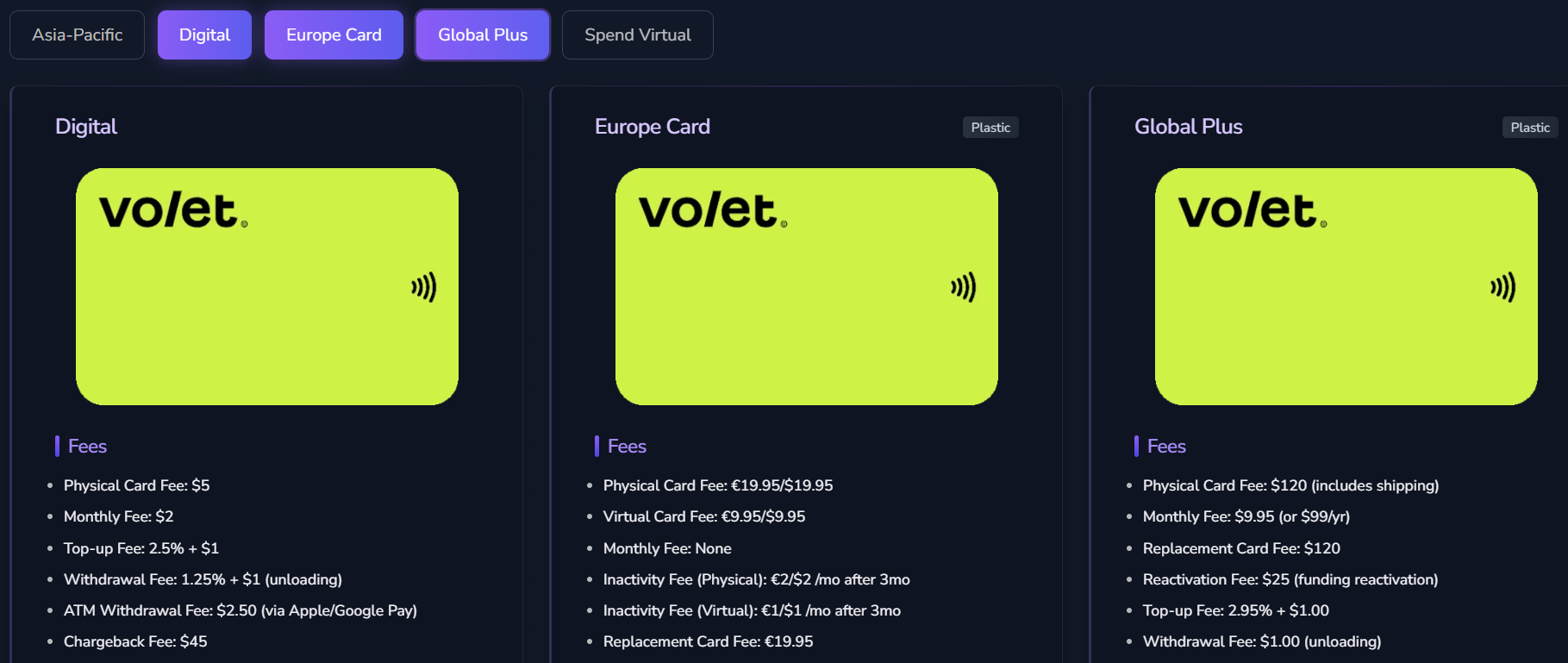1568x663 pixels.
Task: Click the Fees heading under Global Plus
Action: pos(1166,447)
